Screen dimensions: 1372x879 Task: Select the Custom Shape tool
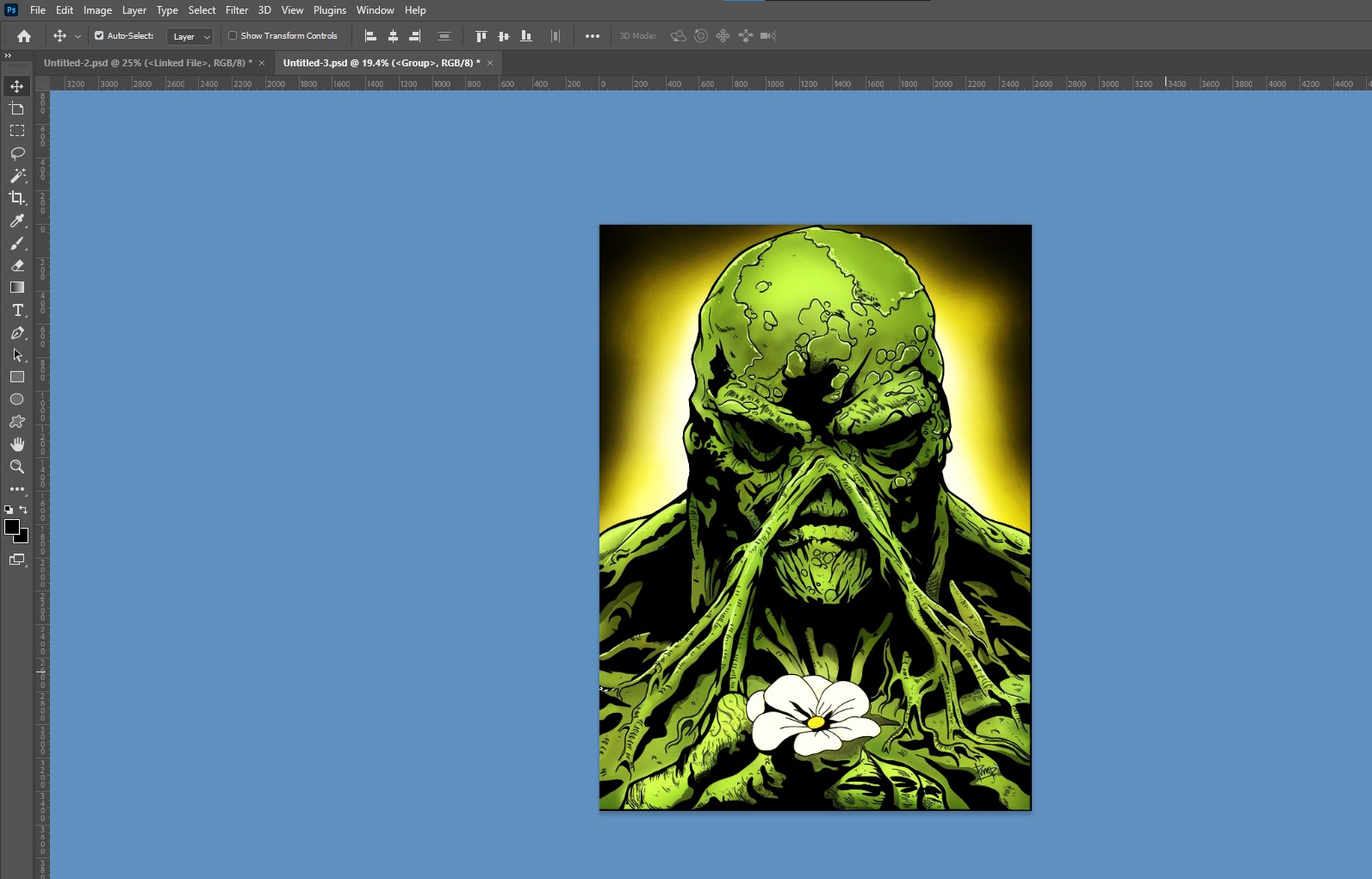pos(16,422)
